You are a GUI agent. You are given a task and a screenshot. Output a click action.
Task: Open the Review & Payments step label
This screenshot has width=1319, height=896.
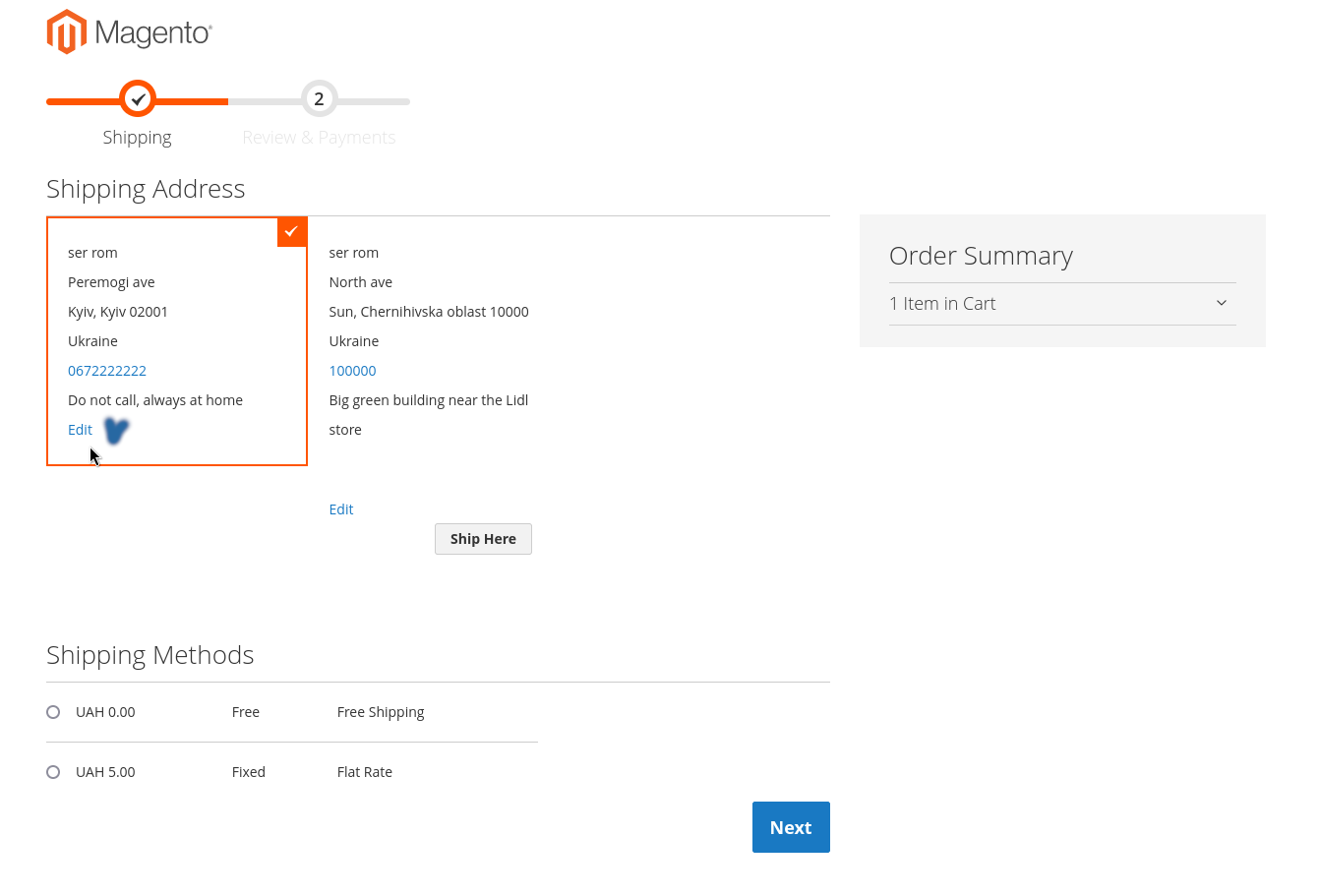point(319,138)
